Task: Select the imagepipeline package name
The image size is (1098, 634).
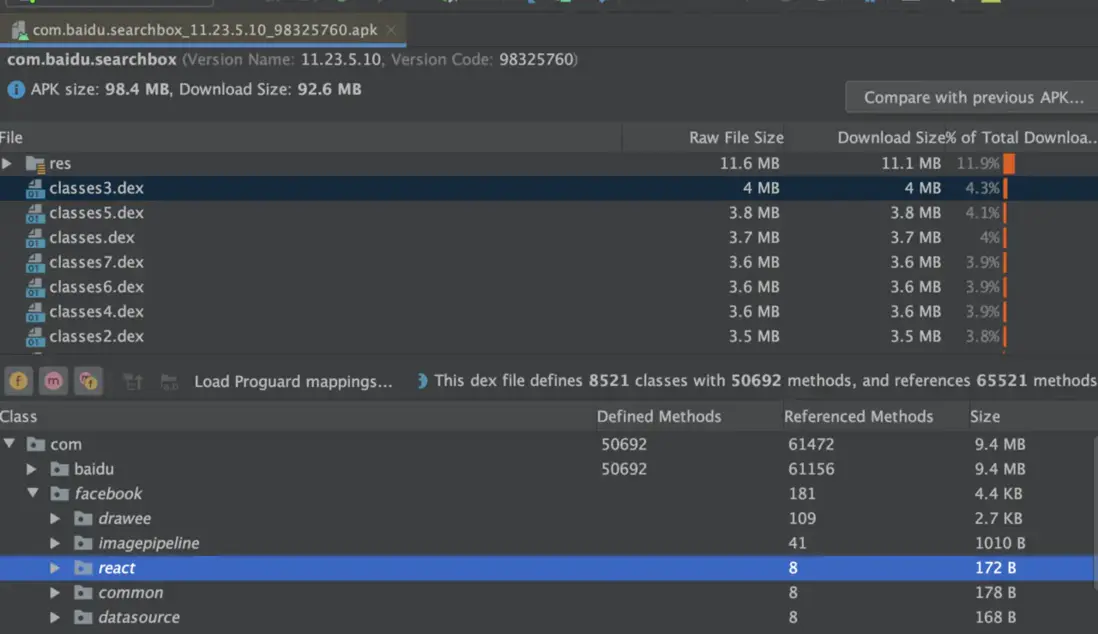Action: 148,543
